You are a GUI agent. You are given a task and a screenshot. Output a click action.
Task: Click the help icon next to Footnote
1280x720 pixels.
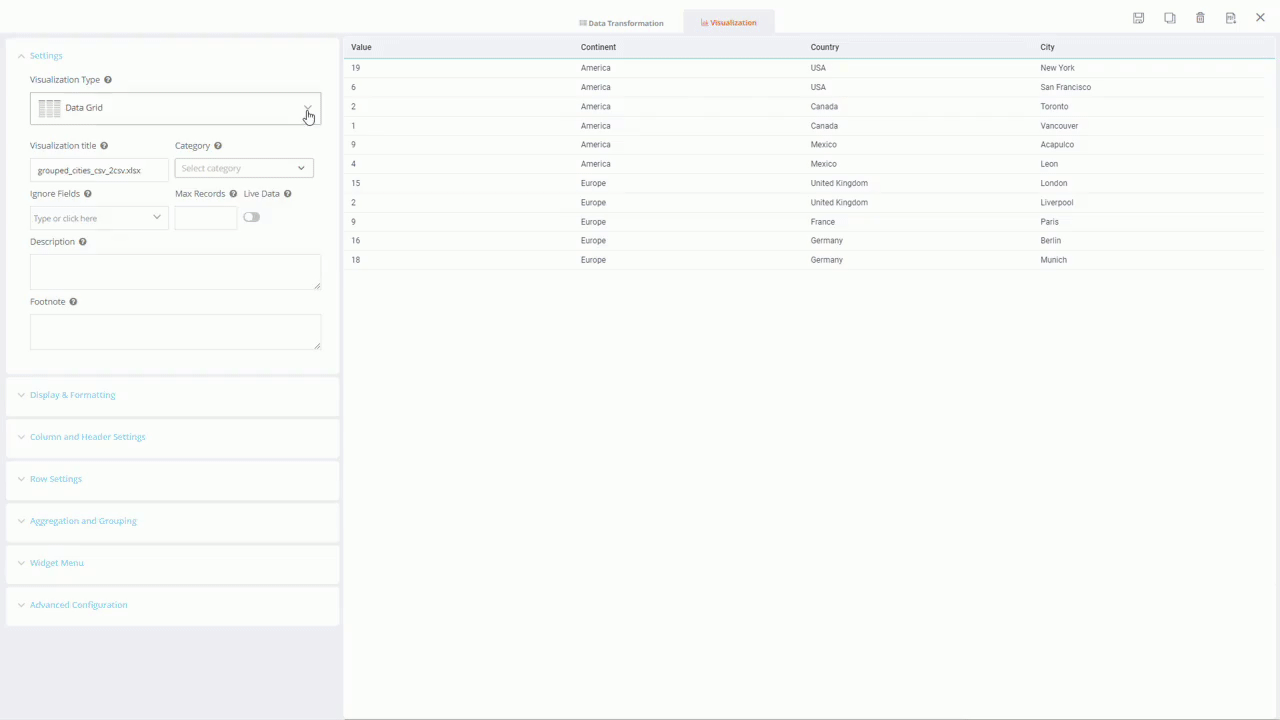pos(73,302)
